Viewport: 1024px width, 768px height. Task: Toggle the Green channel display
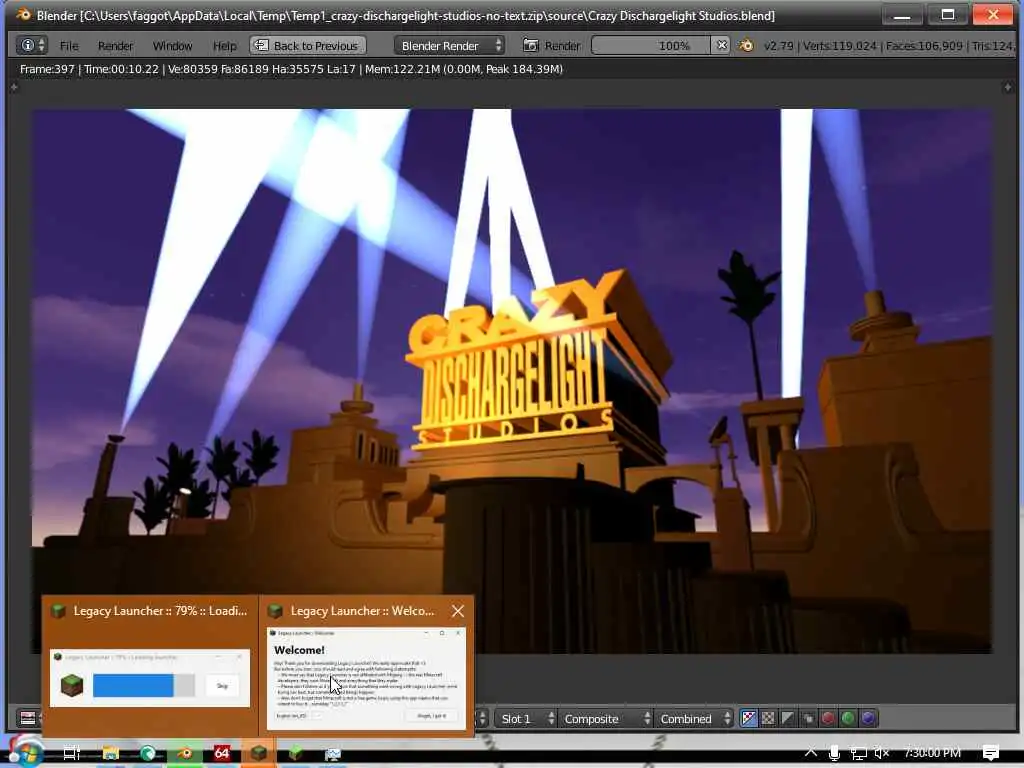848,718
